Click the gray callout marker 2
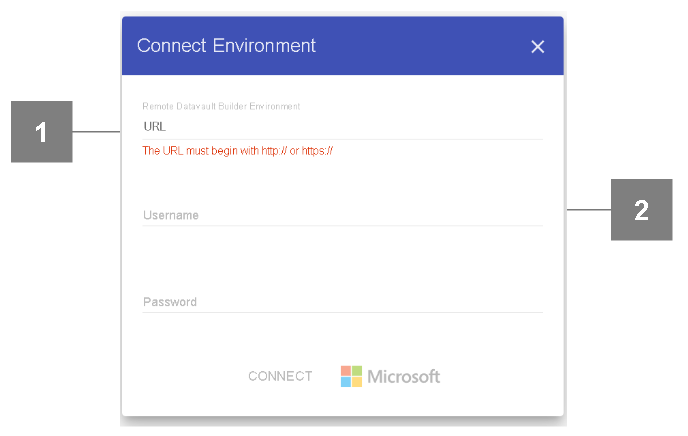The image size is (688, 436). (x=641, y=210)
